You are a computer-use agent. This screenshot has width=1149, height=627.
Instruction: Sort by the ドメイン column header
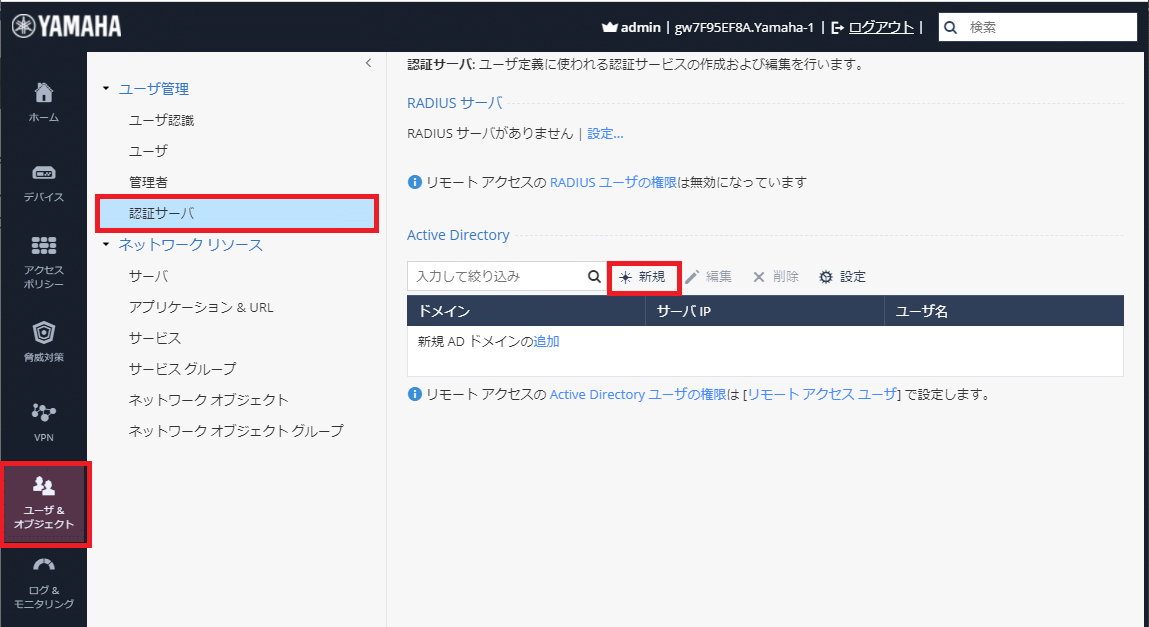[x=526, y=311]
